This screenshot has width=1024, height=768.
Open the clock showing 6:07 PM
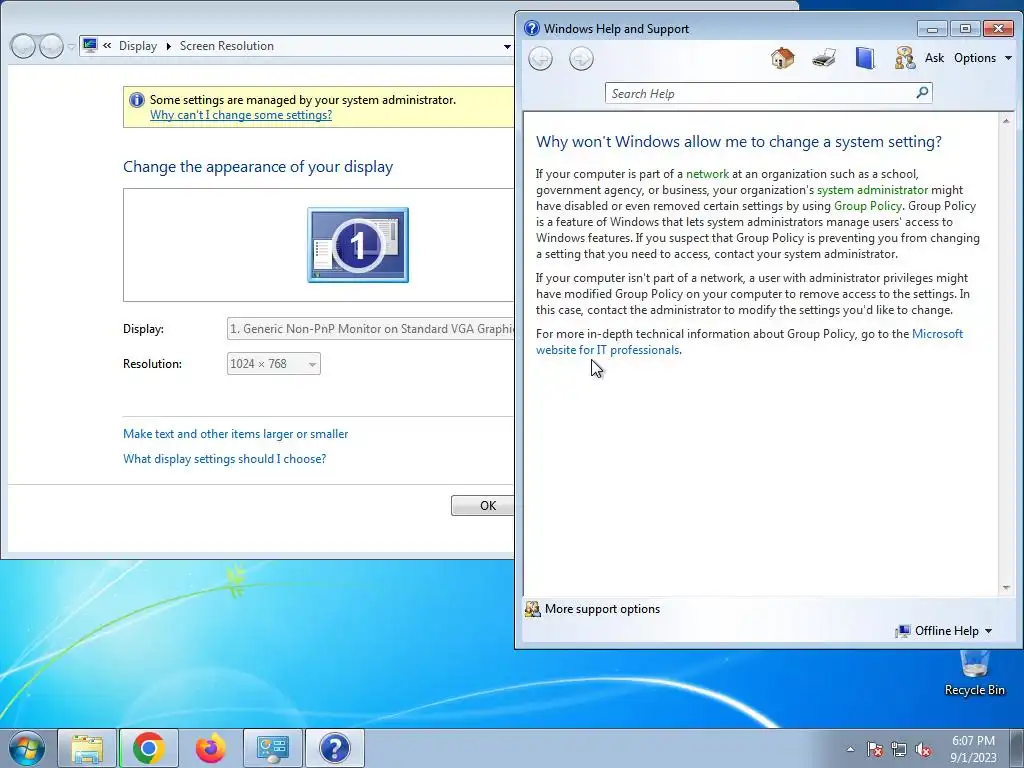(x=973, y=749)
